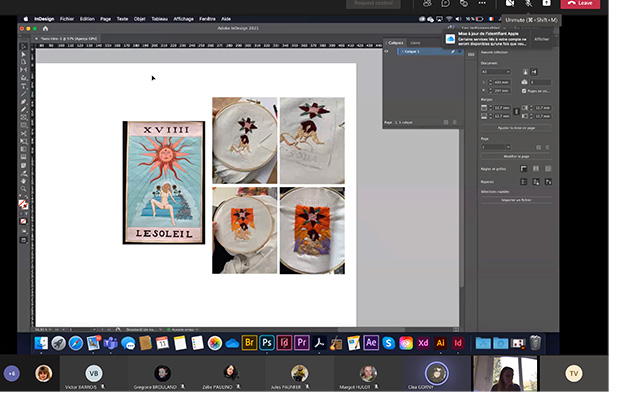640x400 pixels.
Task: Select the Scissors tool
Action: (x=24, y=133)
